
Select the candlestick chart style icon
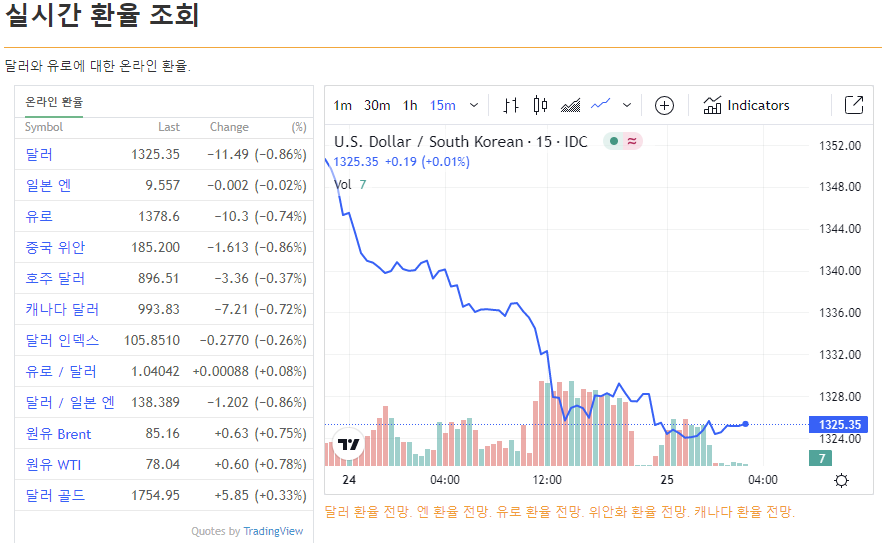(540, 105)
